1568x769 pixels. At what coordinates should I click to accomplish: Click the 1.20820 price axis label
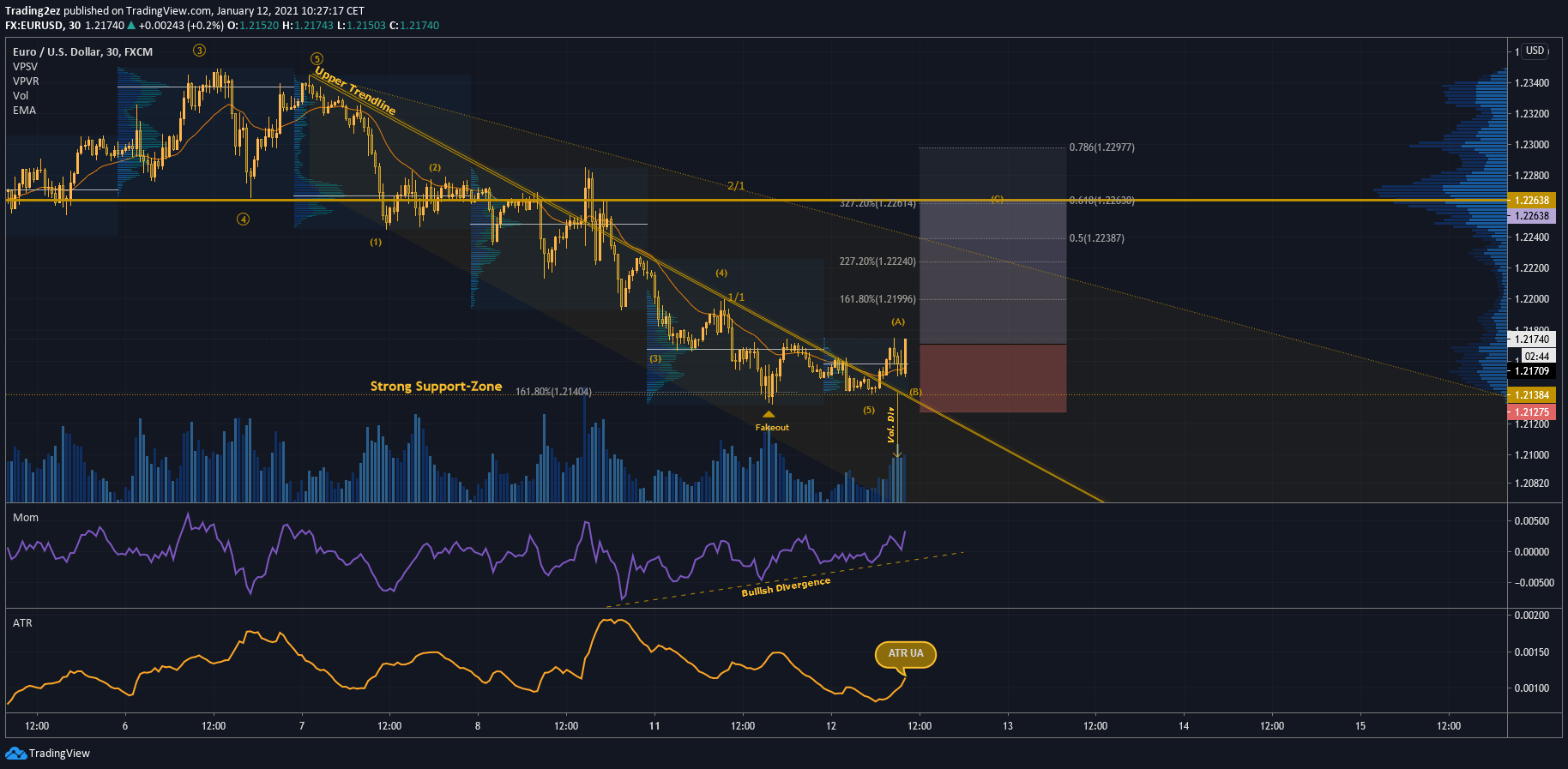pyautogui.click(x=1532, y=484)
